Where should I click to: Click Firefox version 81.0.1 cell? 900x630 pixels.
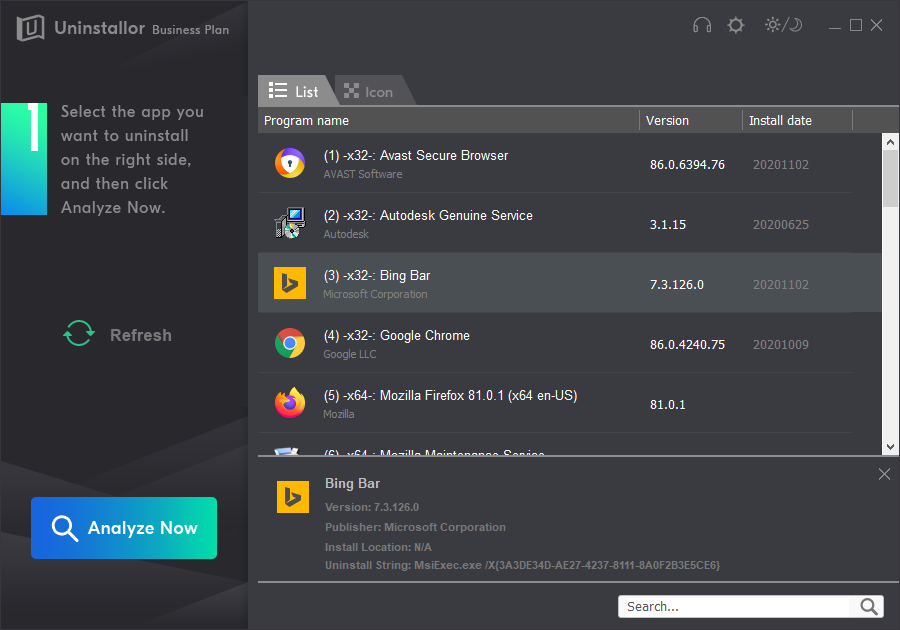tap(668, 405)
